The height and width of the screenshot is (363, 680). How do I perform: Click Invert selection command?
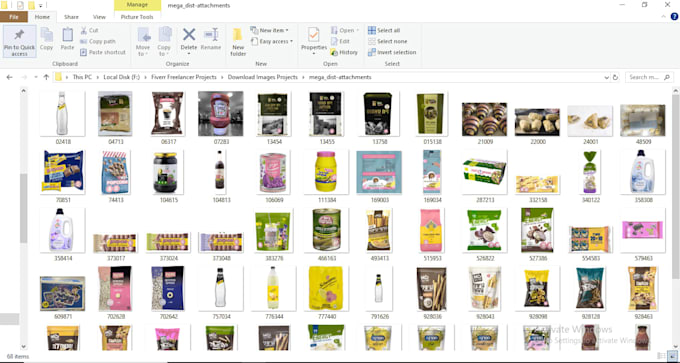392,52
